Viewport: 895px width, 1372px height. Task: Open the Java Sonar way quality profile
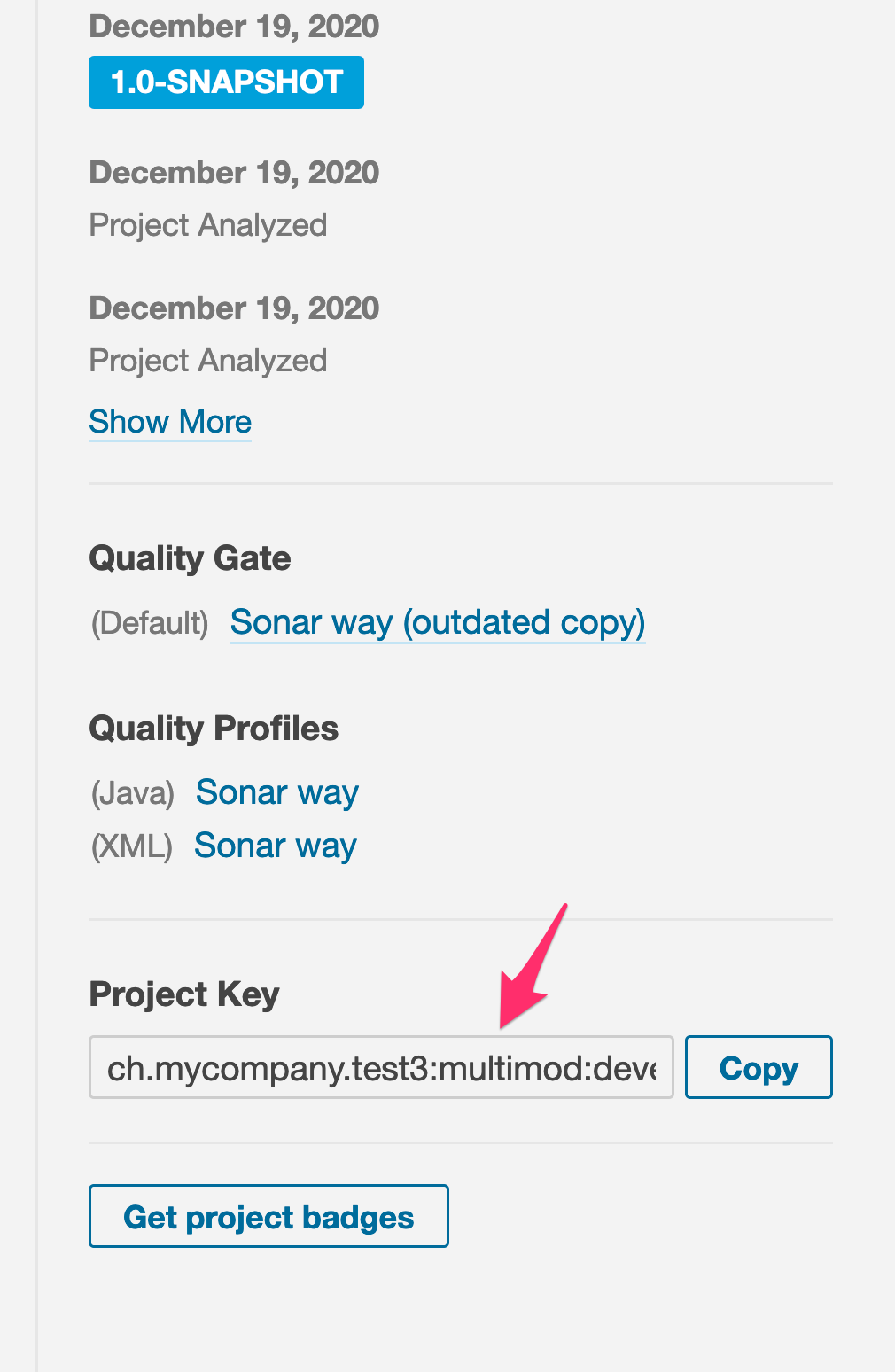point(277,792)
